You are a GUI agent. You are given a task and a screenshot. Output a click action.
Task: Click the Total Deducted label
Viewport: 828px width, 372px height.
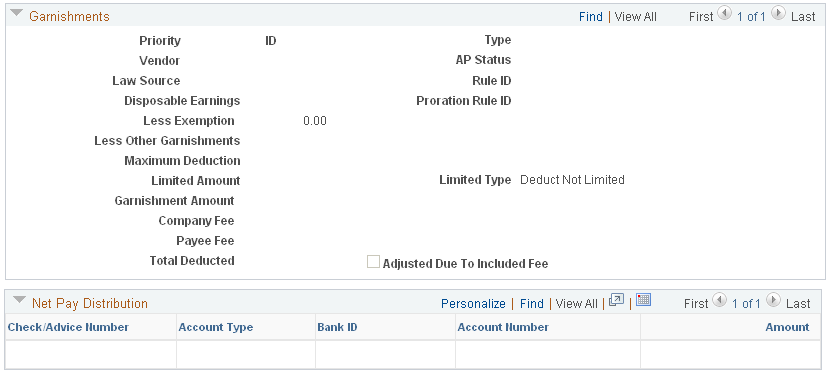pos(192,261)
